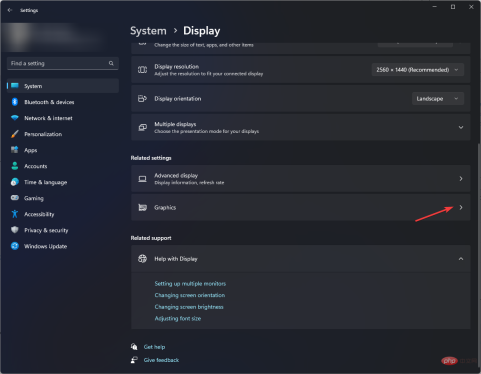Image resolution: width=481 pixels, height=374 pixels.
Task: Click the Time & language globe icon
Action: tap(15, 182)
